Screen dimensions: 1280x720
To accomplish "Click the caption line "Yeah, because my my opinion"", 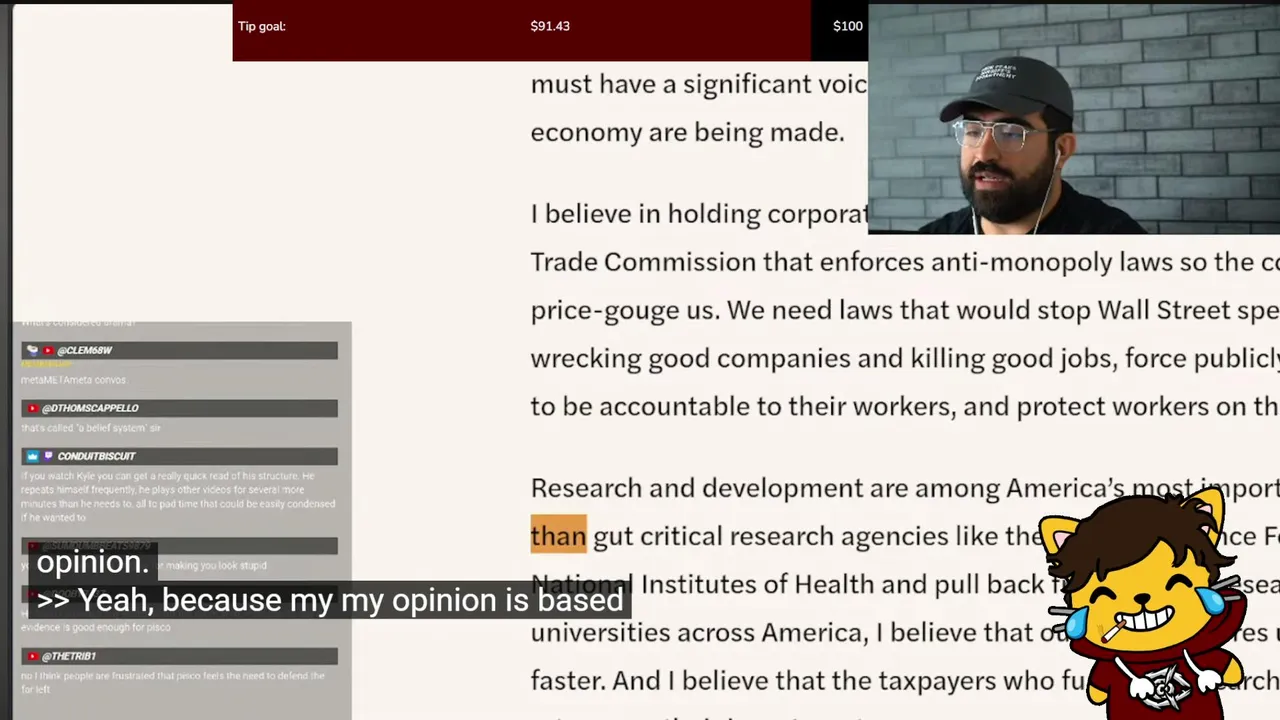I will (x=331, y=600).
